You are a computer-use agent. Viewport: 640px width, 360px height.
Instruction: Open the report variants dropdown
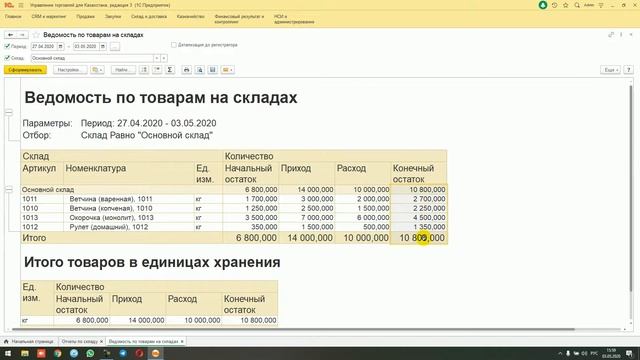[97, 70]
